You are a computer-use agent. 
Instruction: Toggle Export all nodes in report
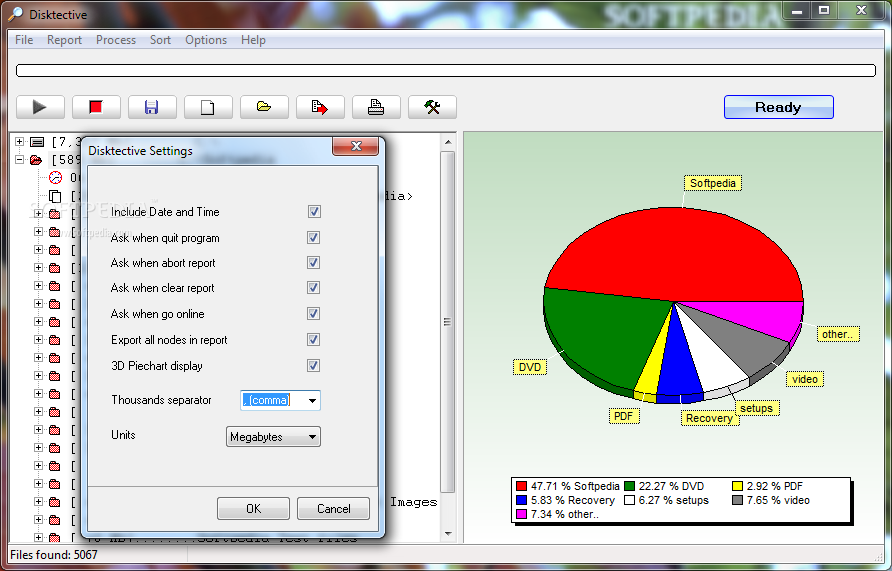coord(313,340)
